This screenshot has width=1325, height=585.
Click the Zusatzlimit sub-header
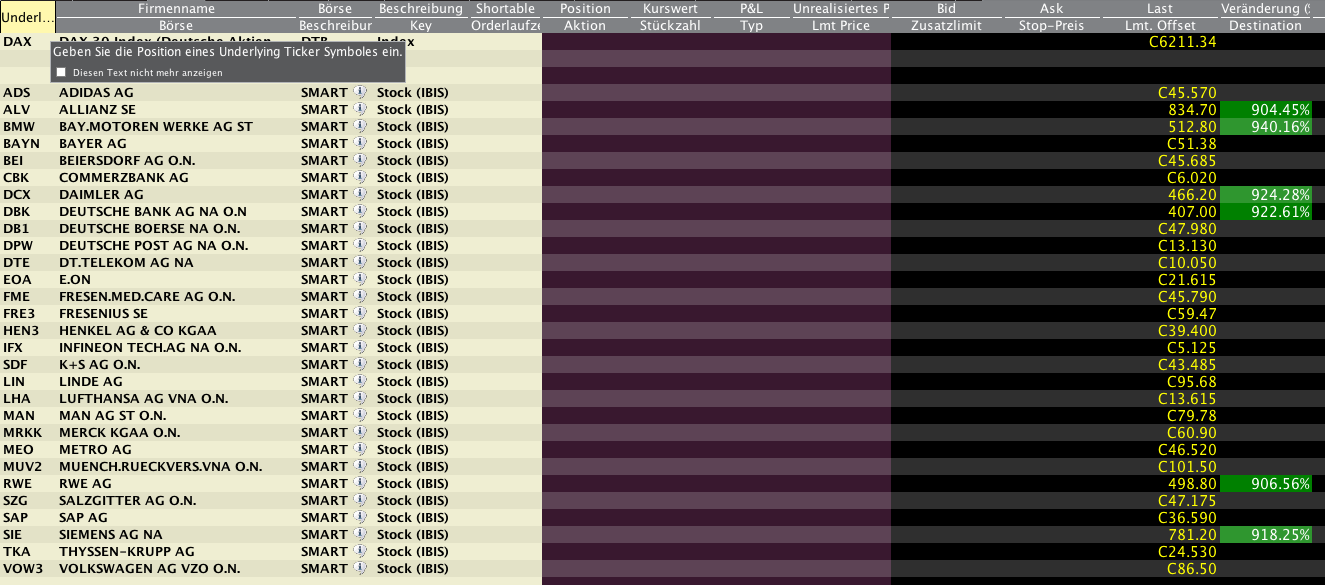click(x=946, y=25)
